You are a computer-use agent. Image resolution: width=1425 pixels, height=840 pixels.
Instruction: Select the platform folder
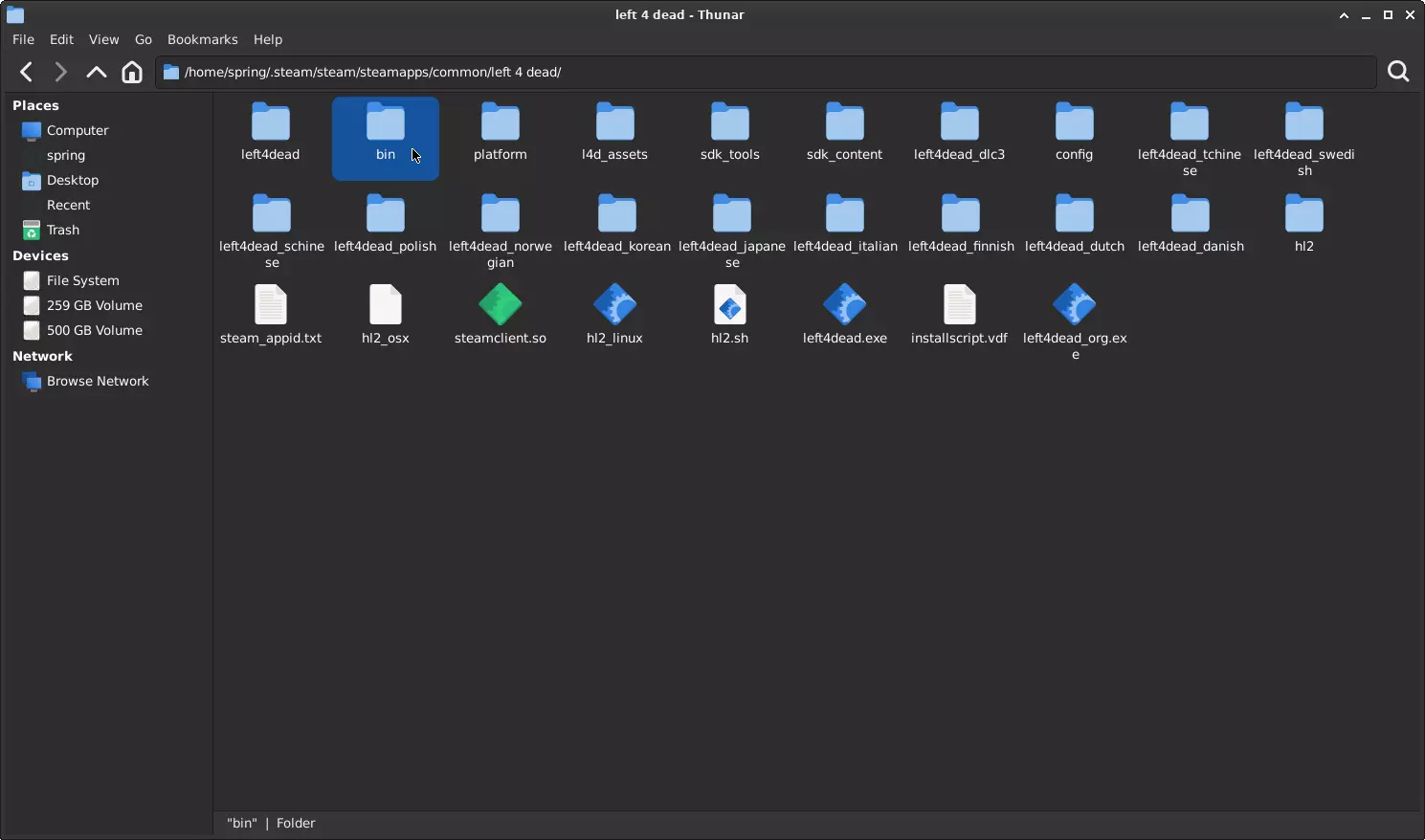click(501, 132)
